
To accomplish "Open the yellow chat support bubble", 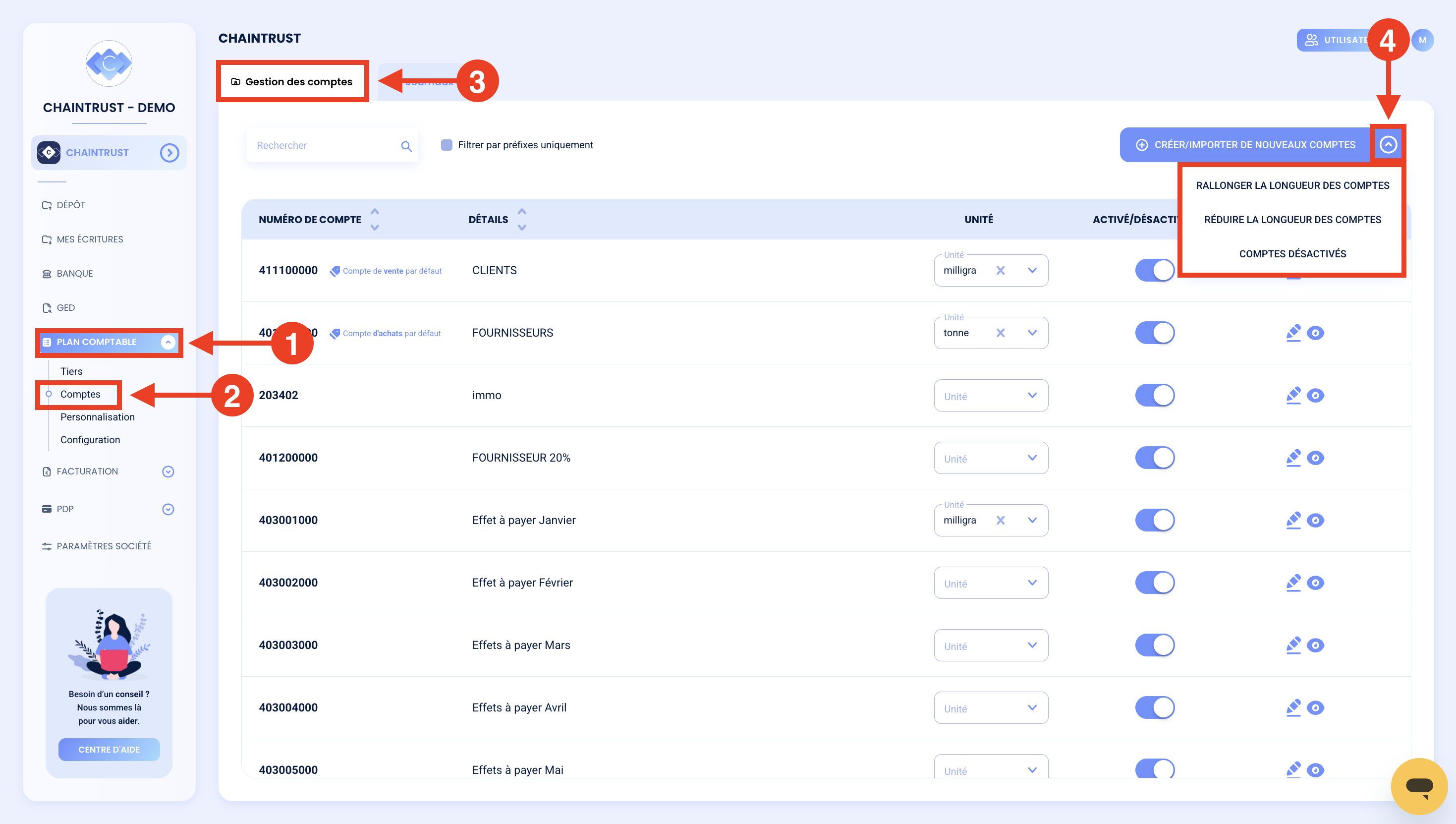I will click(1419, 786).
